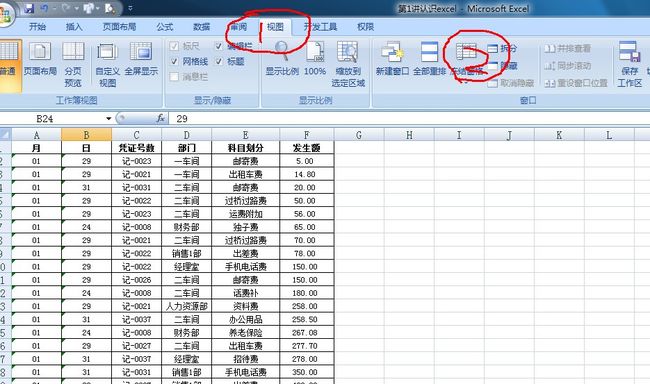
Task: Open a 新建窗口 new window
Action: tap(392, 59)
